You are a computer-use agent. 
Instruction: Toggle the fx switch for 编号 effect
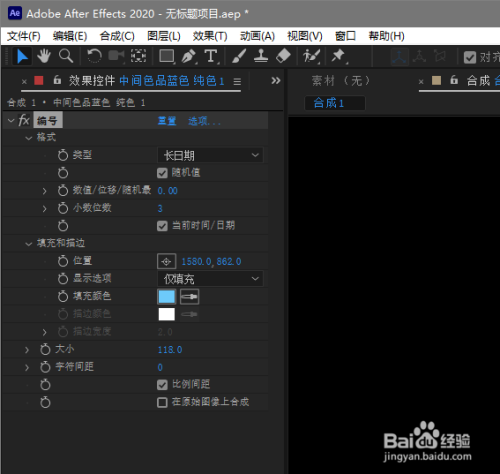tap(24, 120)
